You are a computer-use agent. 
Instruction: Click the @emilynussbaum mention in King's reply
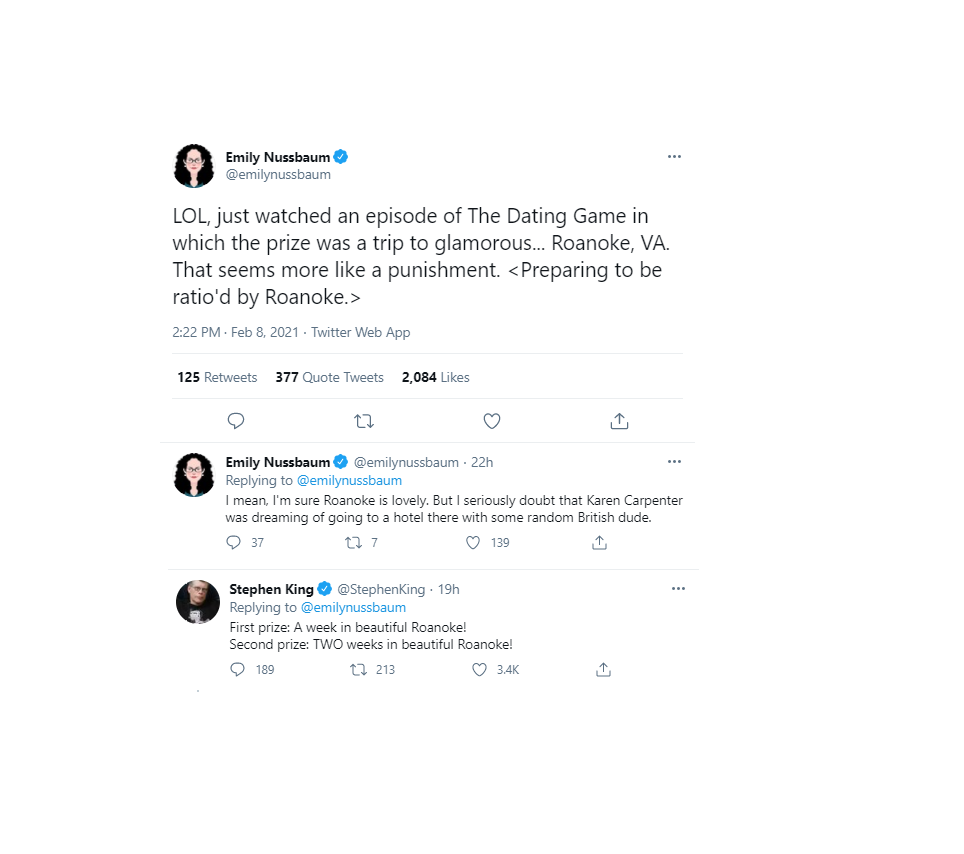[x=353, y=607]
